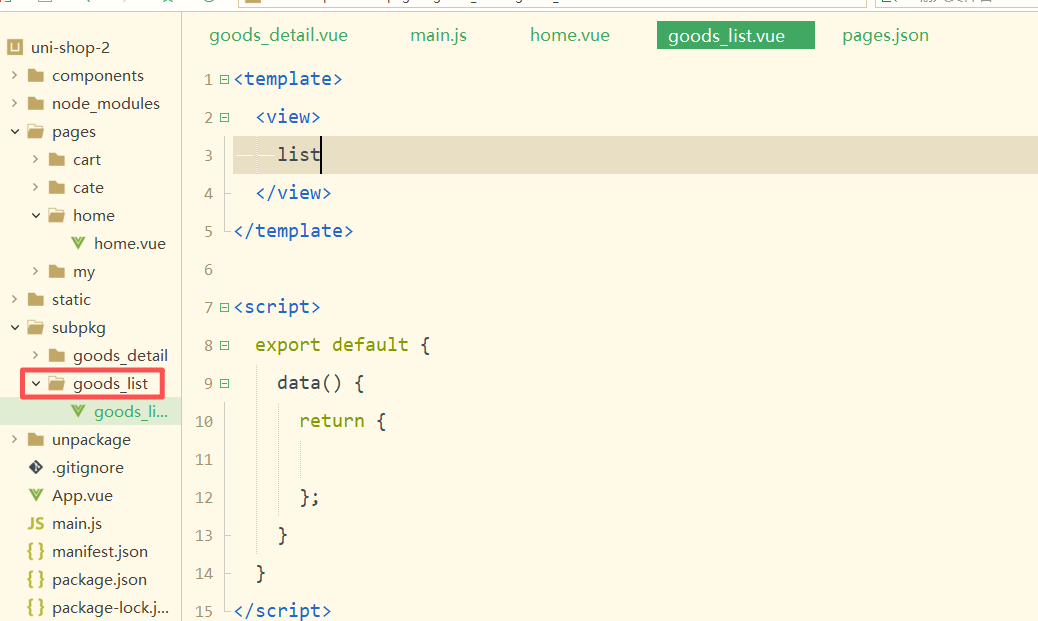Switch to the home.vue tab
This screenshot has width=1038, height=621.
click(569, 35)
